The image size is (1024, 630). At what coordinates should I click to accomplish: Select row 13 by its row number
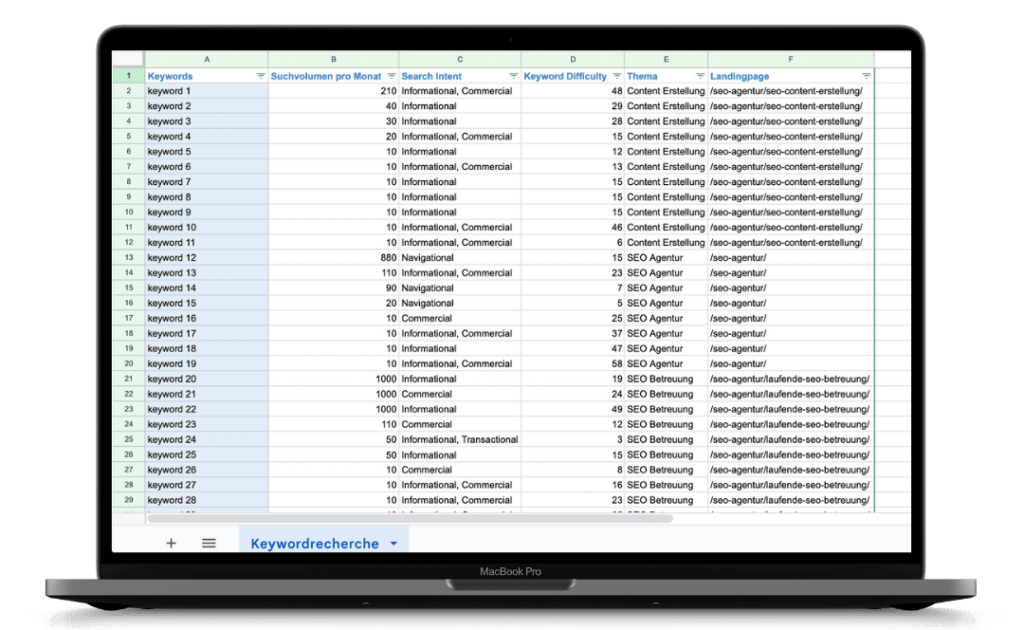(x=128, y=258)
